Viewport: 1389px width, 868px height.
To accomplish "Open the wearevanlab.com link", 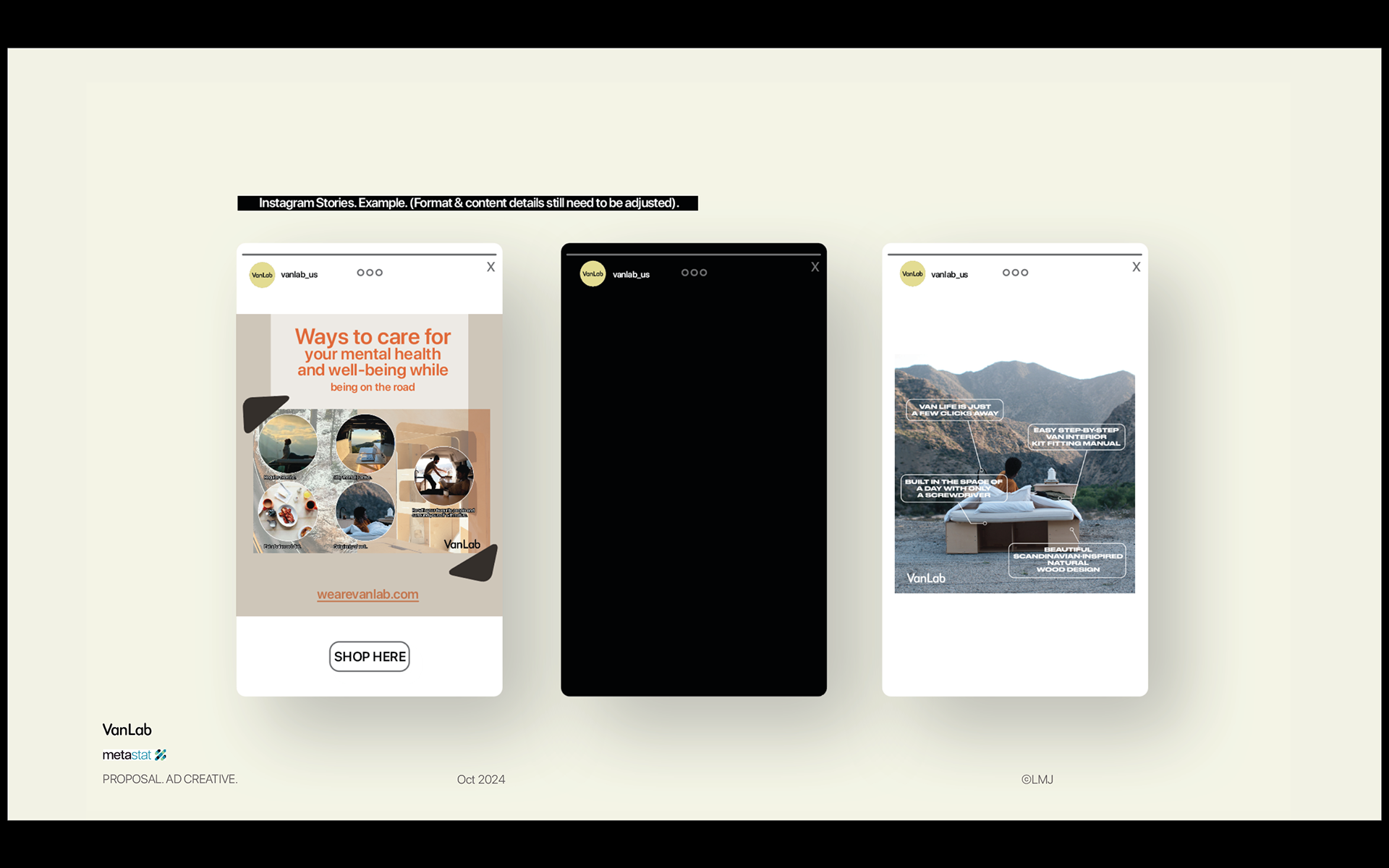I will (x=368, y=595).
